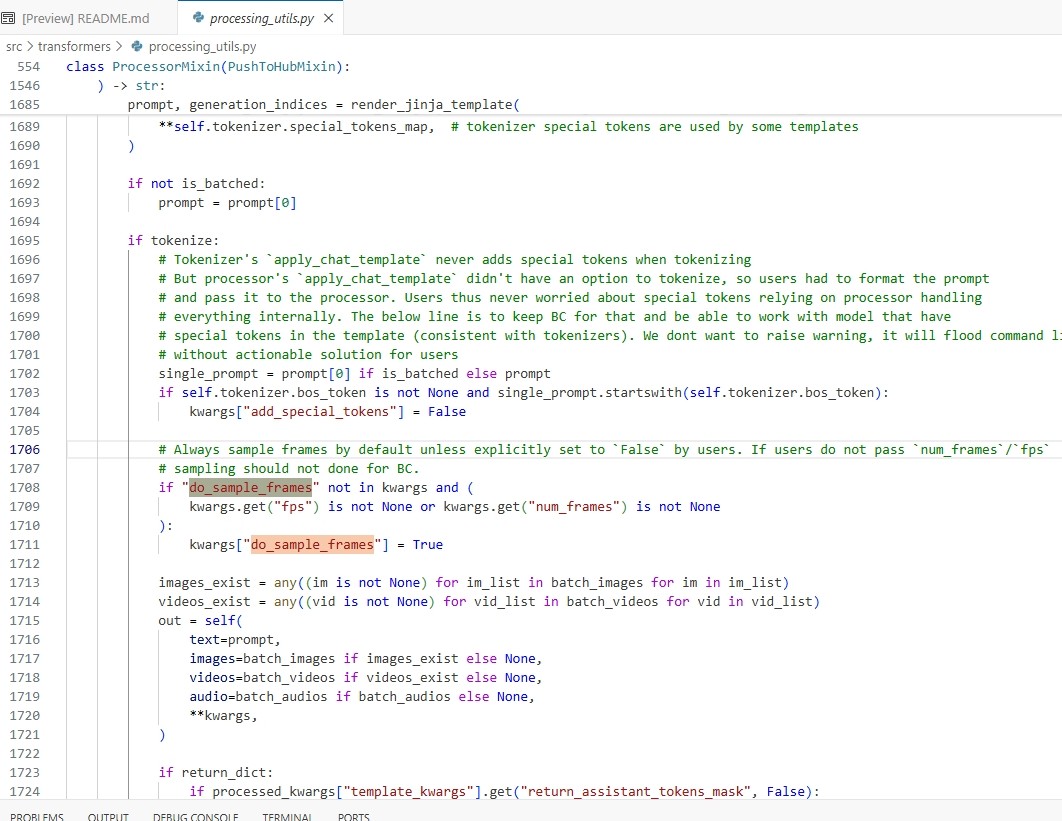Expand the src breadcrumb segment
Viewport: 1062px width, 821px height.
tap(14, 46)
